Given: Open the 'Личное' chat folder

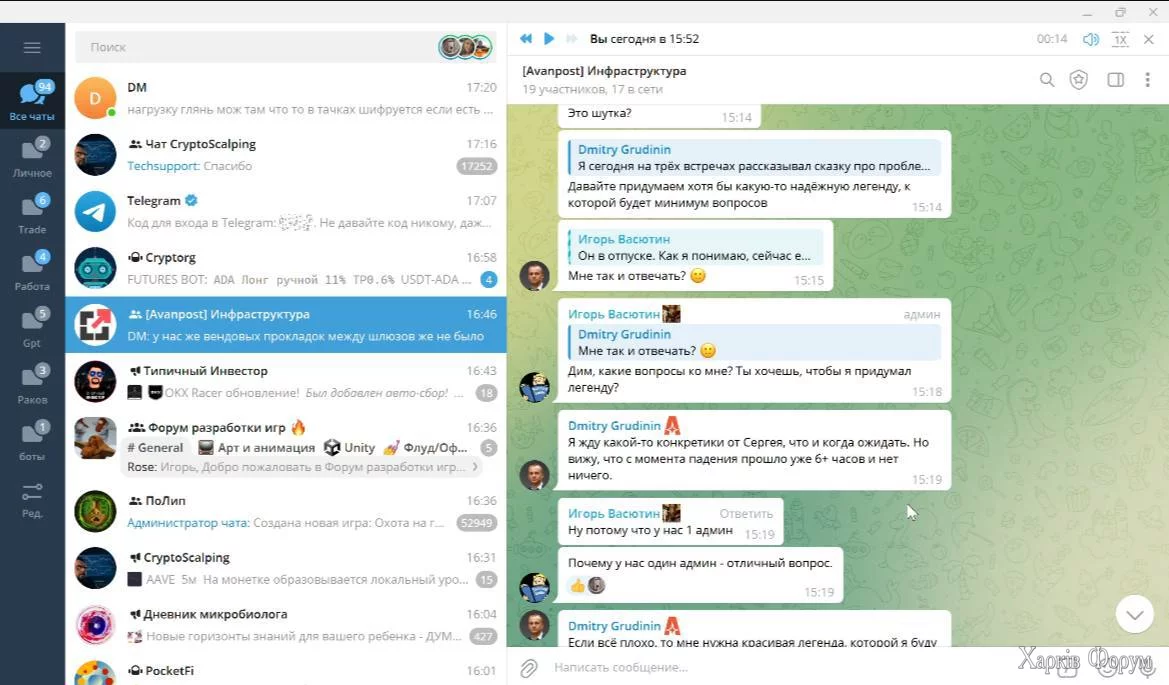Looking at the screenshot, I should point(32,158).
